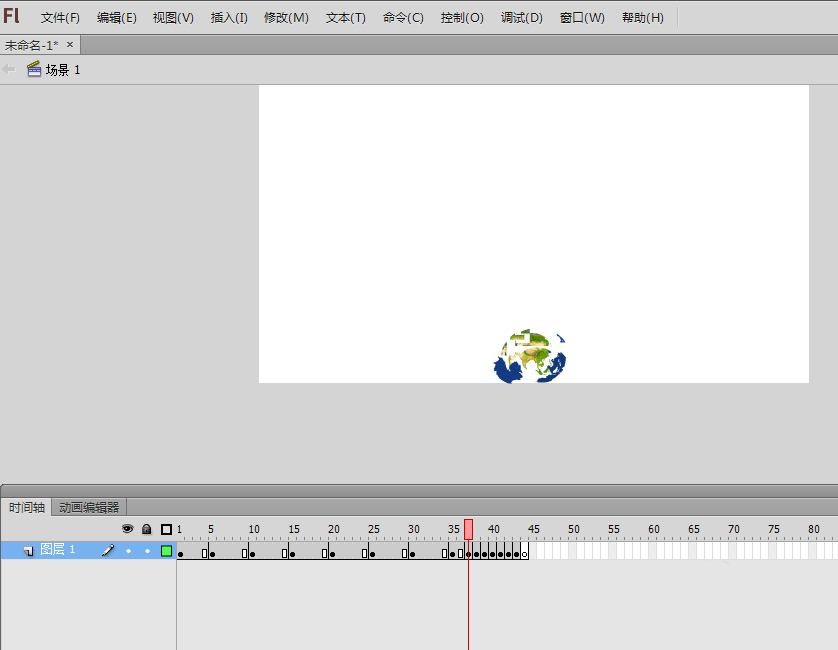The height and width of the screenshot is (650, 838).
Task: Click the red playhead marker in ruler
Action: click(468, 529)
